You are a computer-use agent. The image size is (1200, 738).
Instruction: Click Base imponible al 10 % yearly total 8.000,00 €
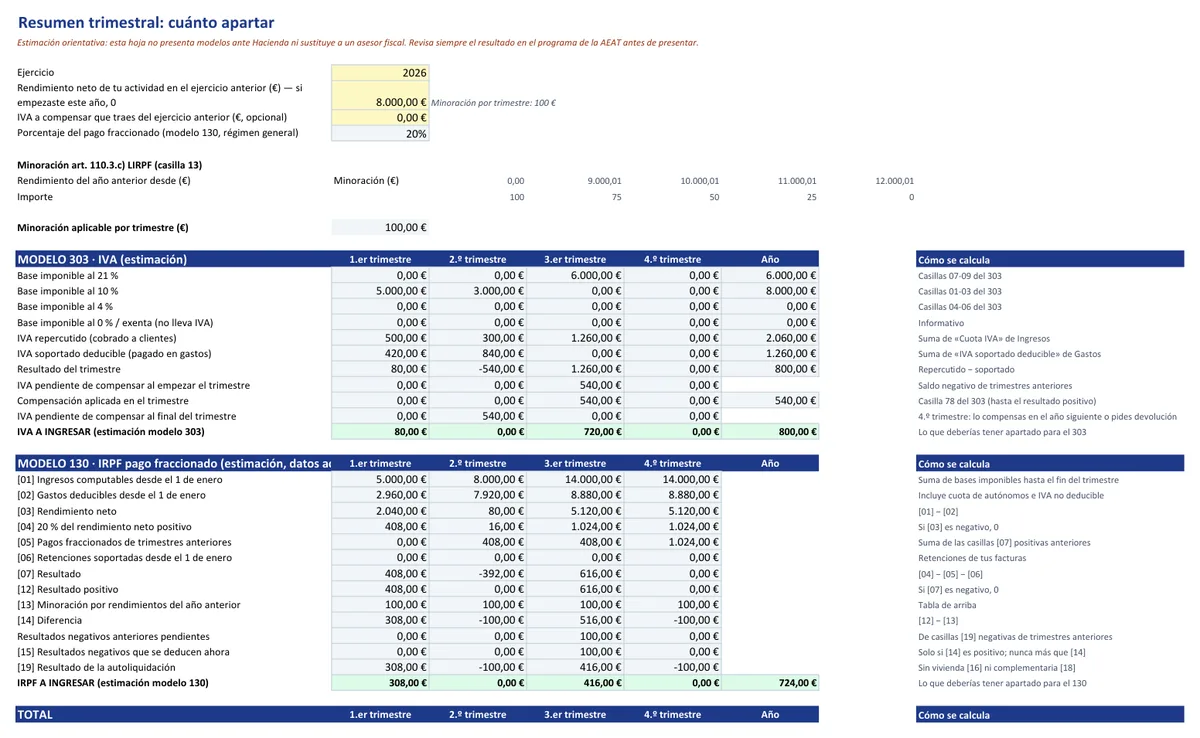point(770,291)
